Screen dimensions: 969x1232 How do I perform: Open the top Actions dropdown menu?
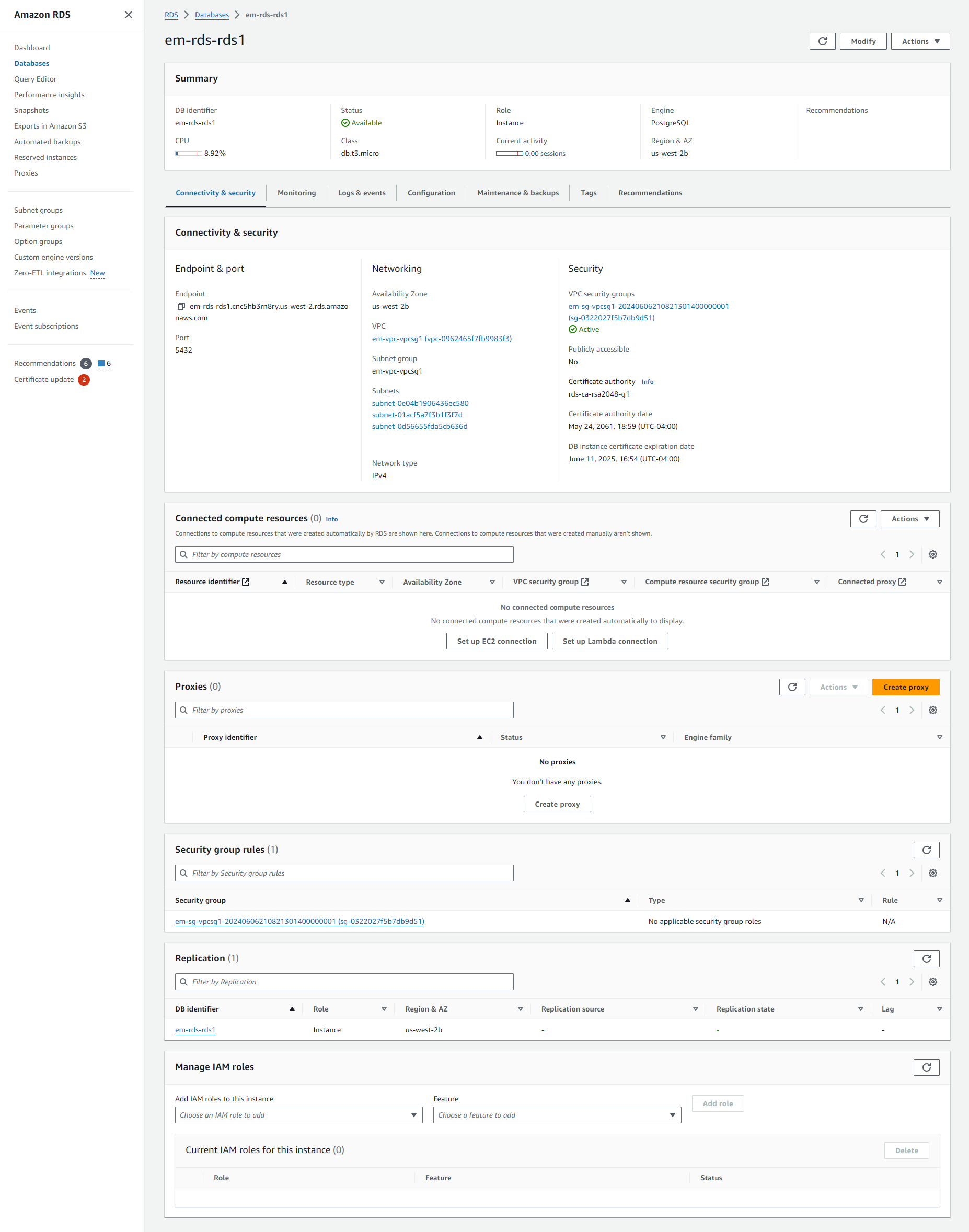click(920, 41)
